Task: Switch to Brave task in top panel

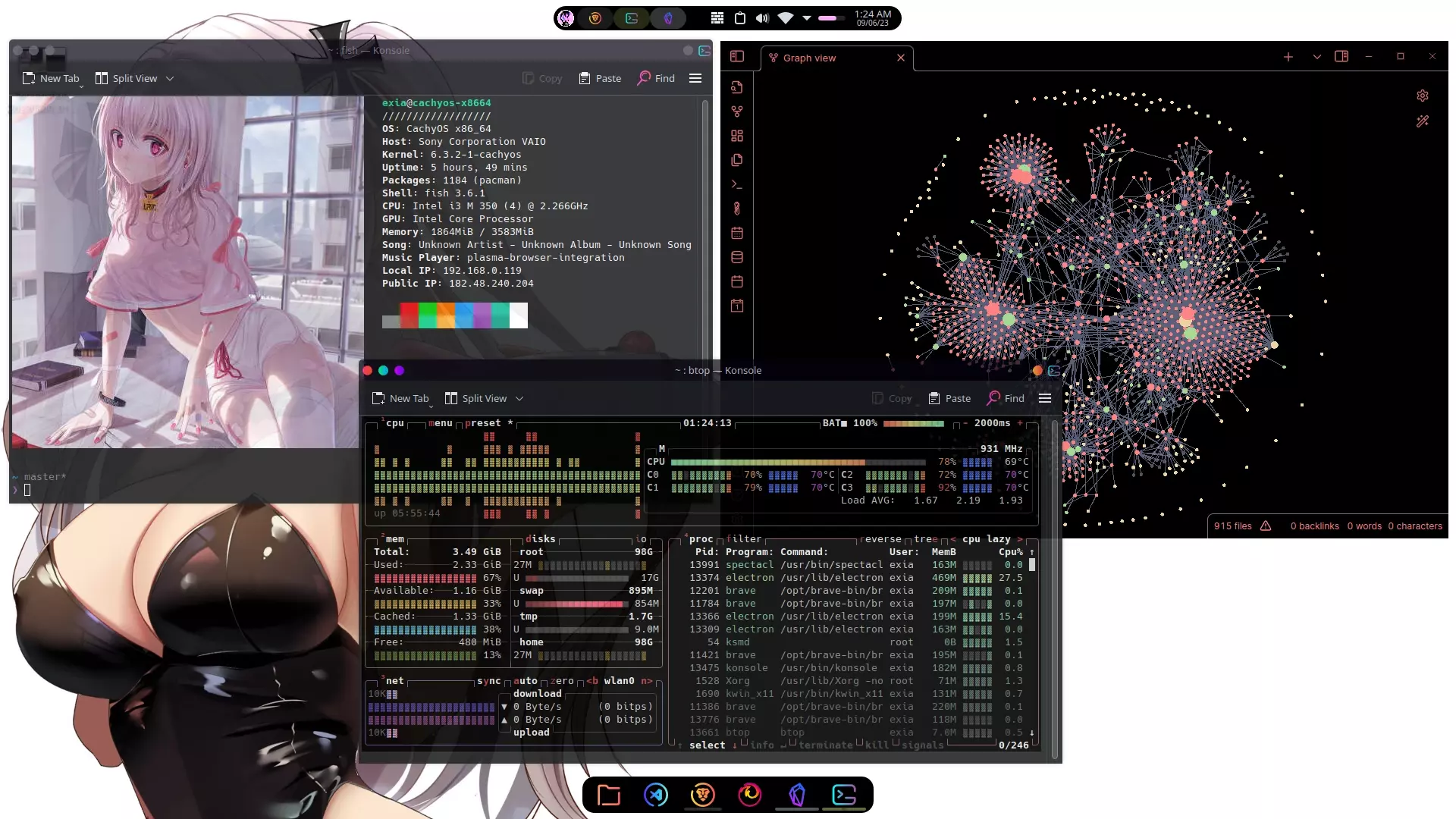Action: click(x=595, y=18)
